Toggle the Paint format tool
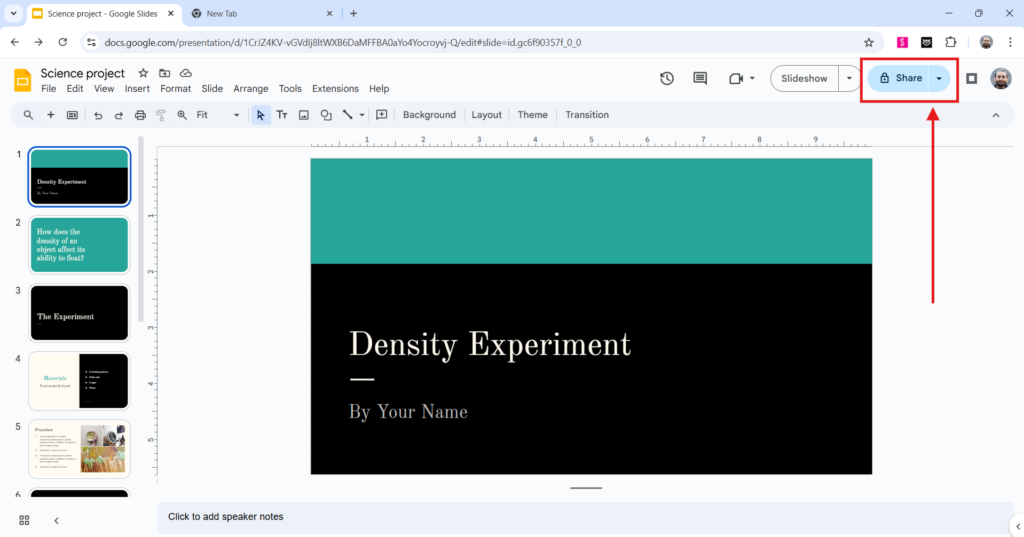This screenshot has height=537, width=1024. point(161,115)
